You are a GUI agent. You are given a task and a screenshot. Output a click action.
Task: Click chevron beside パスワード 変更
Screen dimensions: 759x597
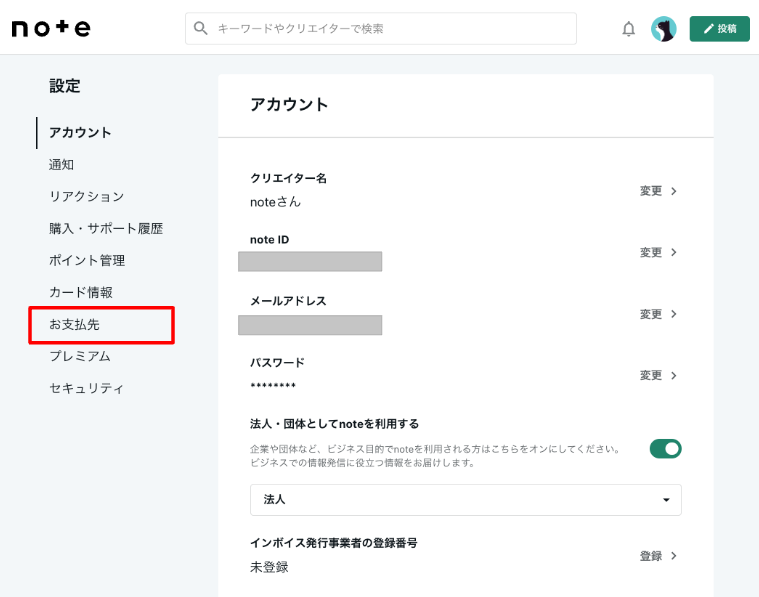tap(673, 375)
